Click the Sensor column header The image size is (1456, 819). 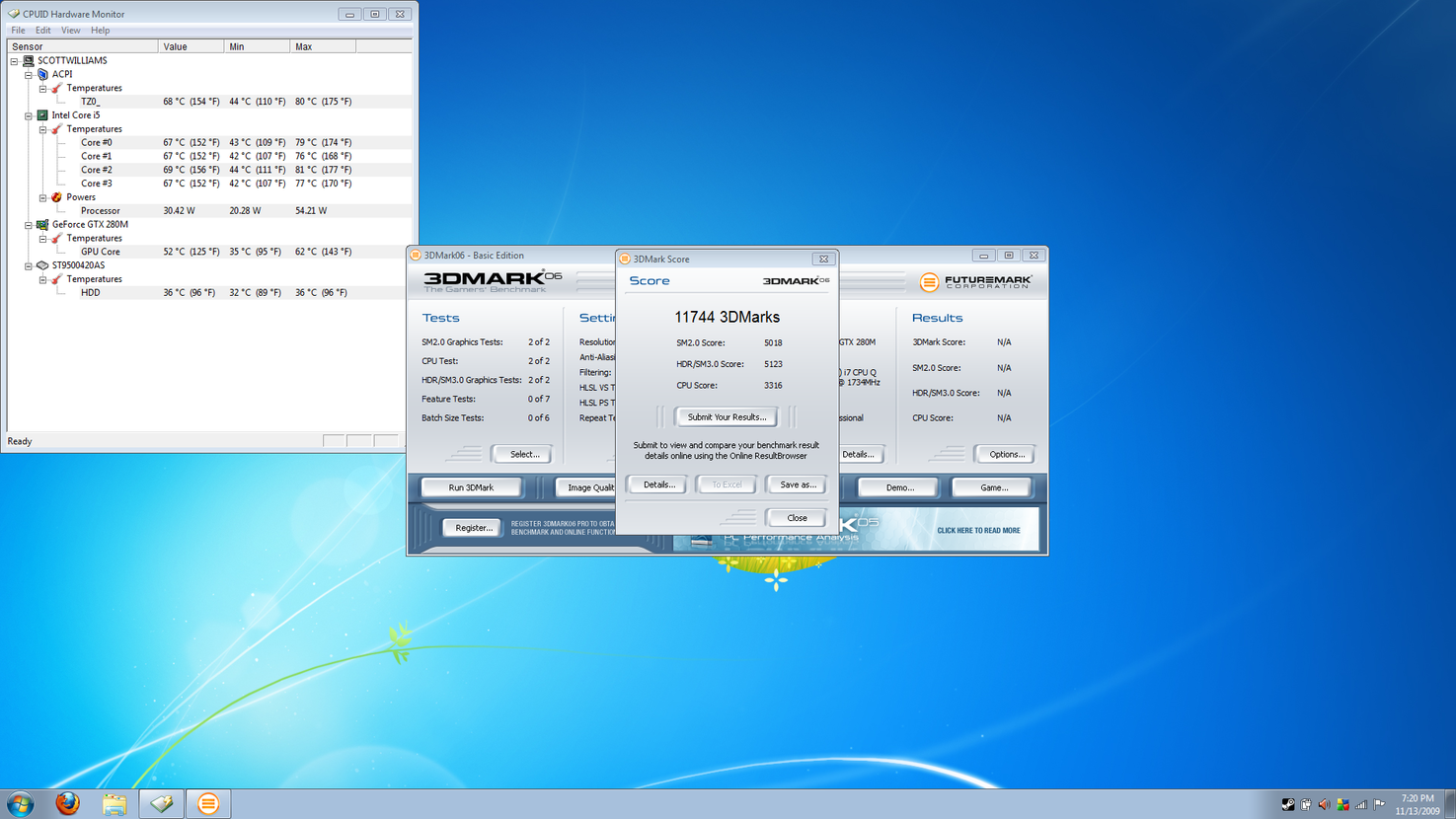pyautogui.click(x=83, y=46)
